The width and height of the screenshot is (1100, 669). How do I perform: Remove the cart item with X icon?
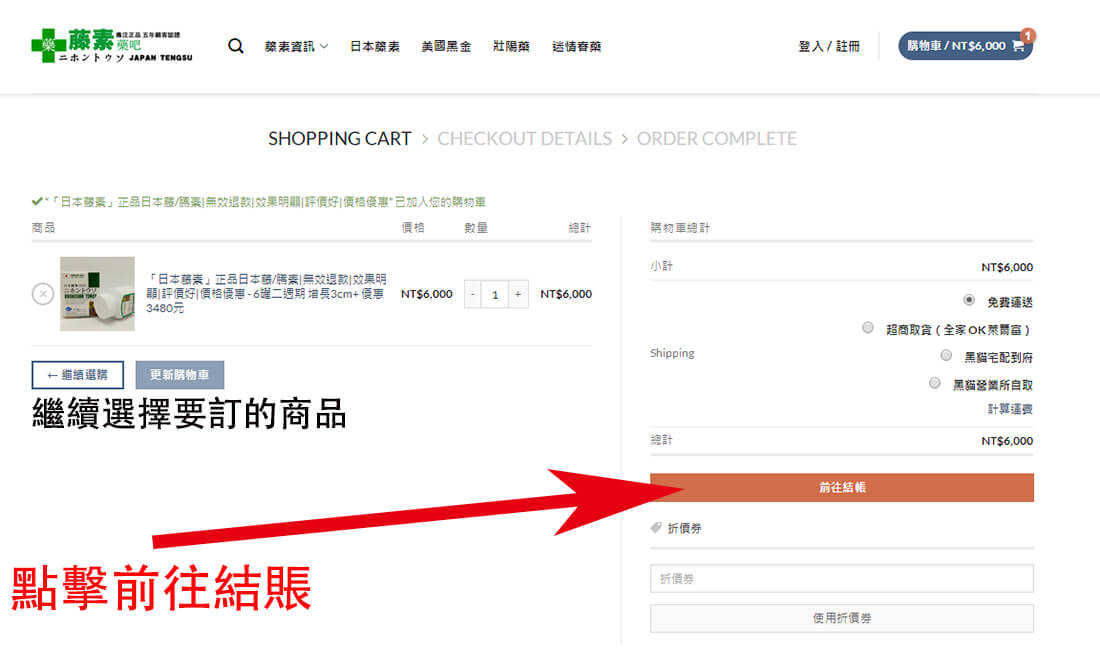click(43, 294)
